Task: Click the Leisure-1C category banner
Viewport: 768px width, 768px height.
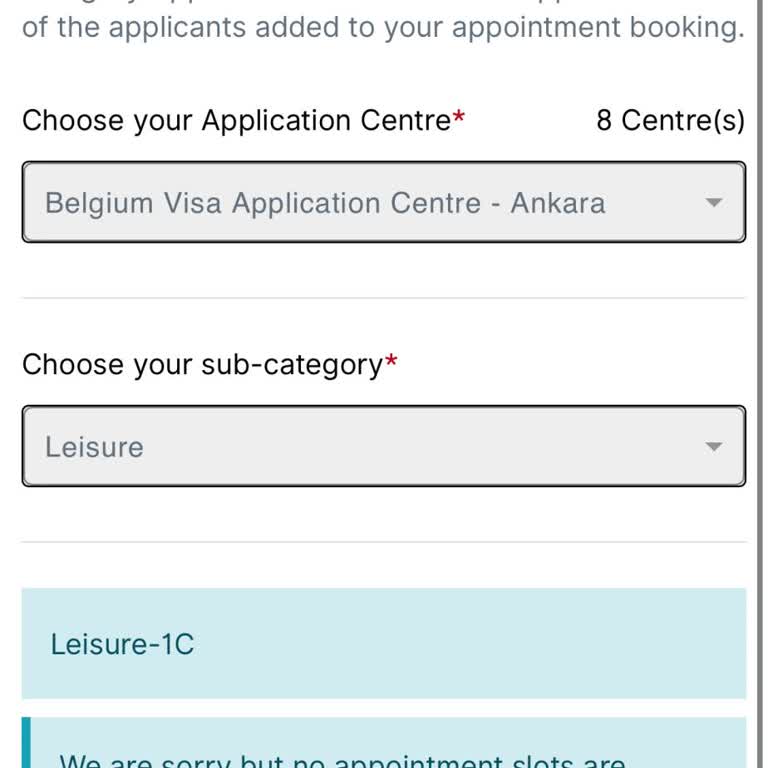Action: [383, 643]
